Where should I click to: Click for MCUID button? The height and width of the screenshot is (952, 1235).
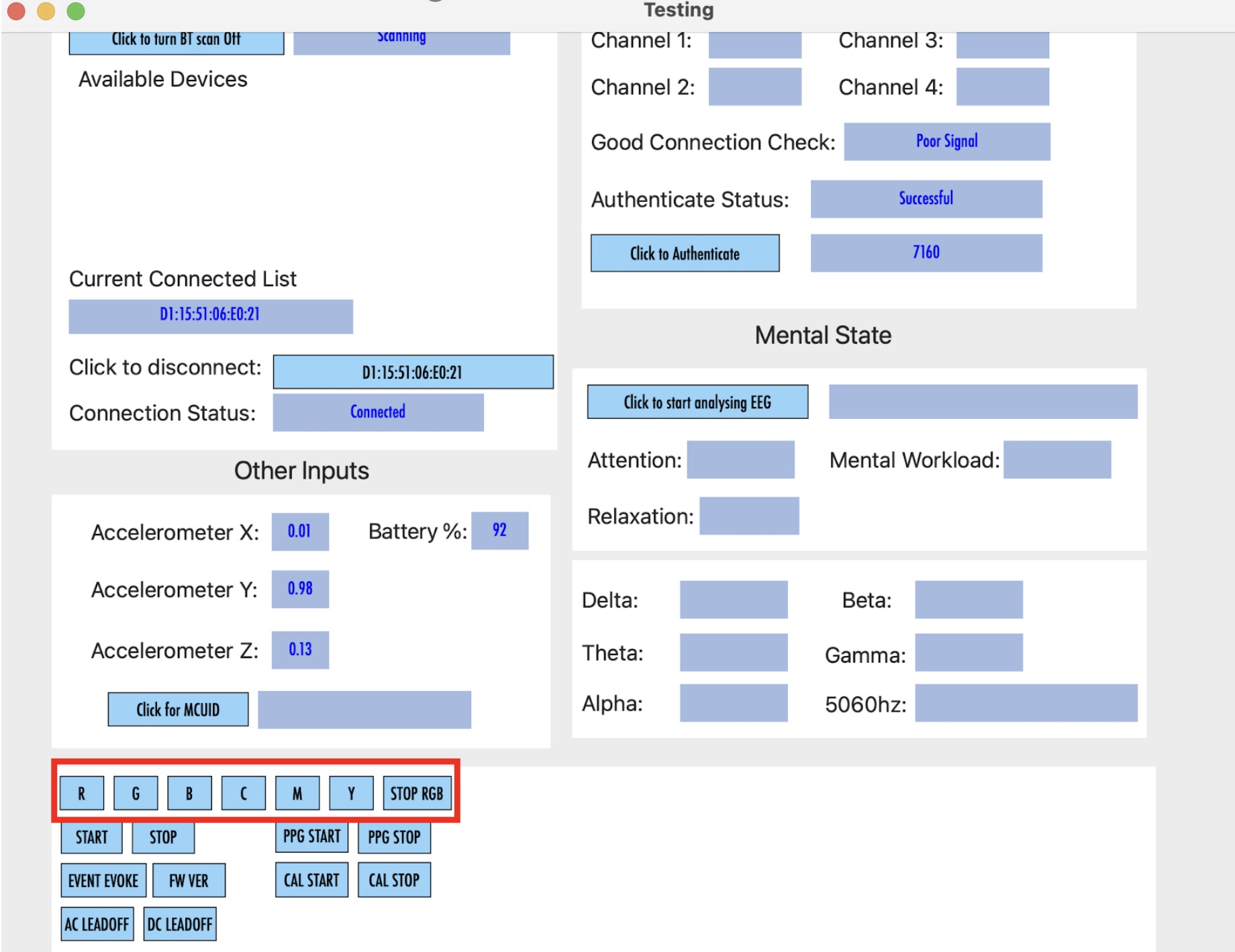[178, 710]
